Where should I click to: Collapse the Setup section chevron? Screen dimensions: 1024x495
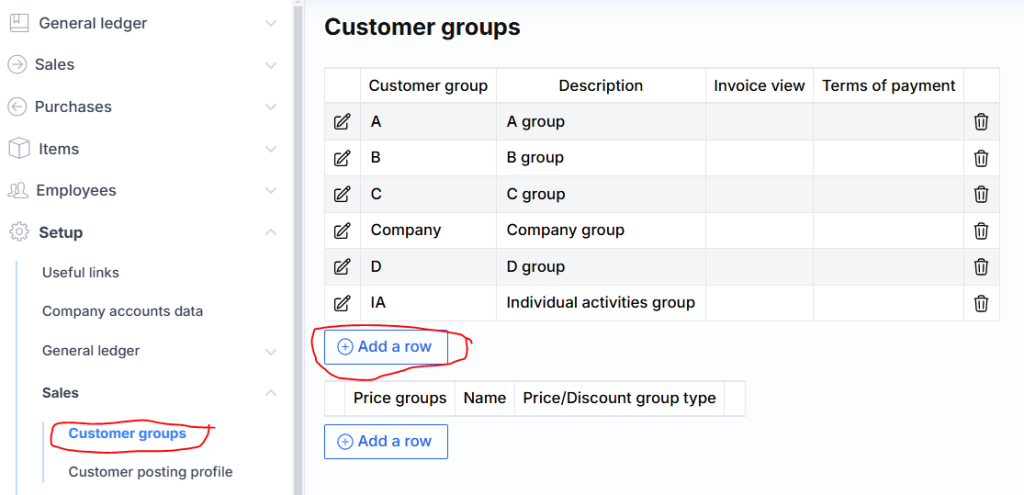pos(271,232)
